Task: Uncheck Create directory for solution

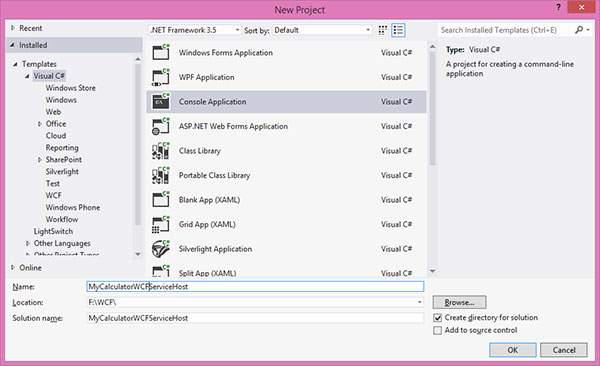Action: coord(437,318)
